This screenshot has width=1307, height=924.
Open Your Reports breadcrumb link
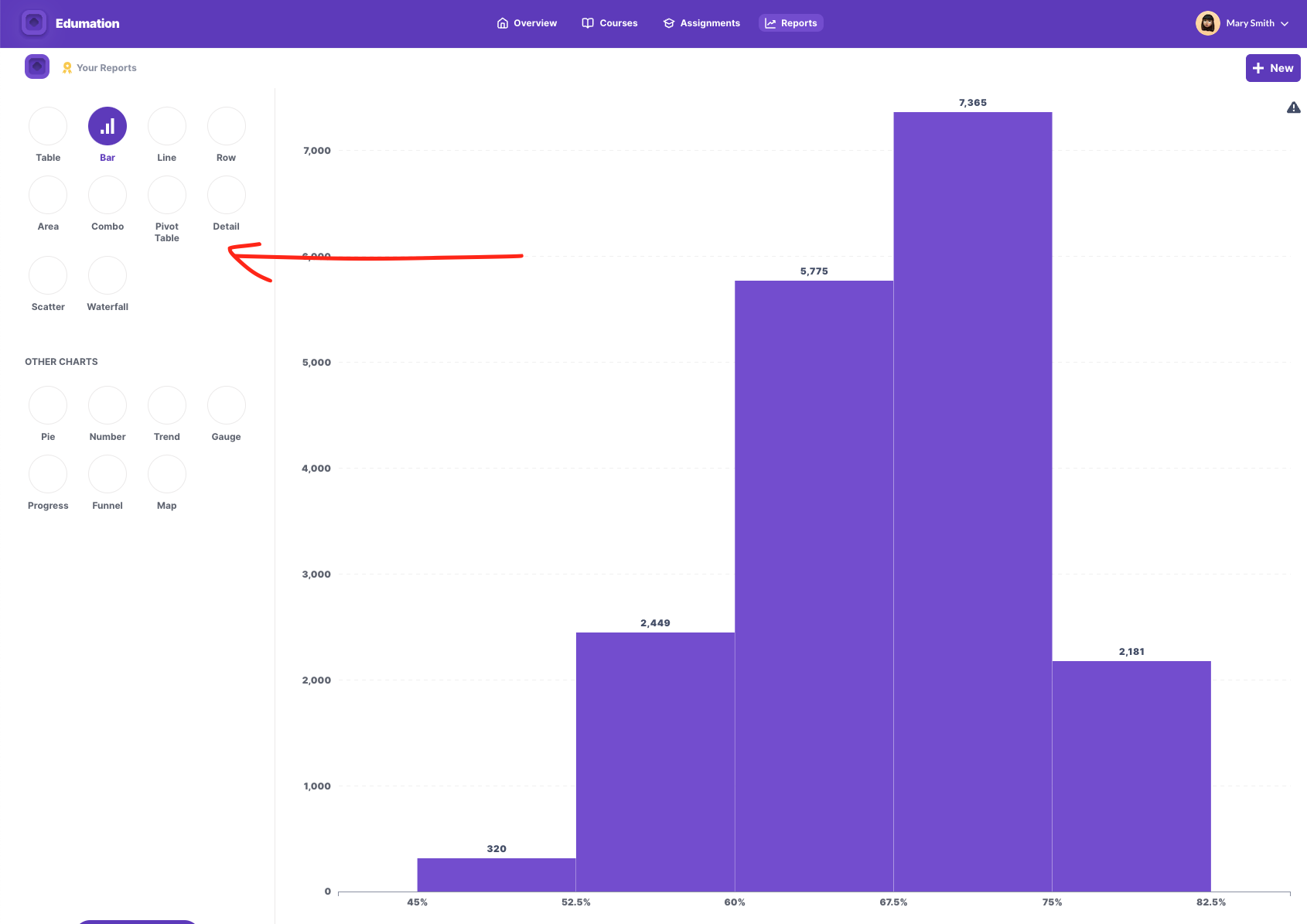(107, 67)
